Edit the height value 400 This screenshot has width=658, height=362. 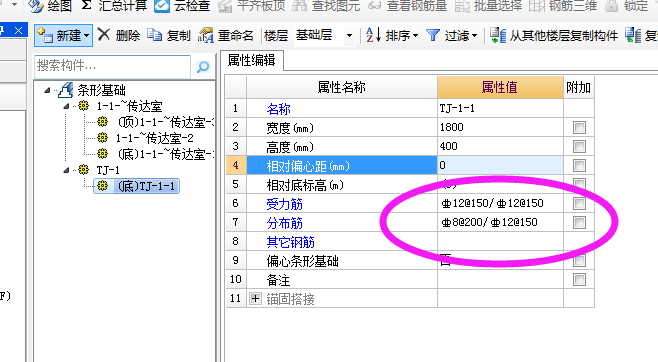[x=500, y=146]
